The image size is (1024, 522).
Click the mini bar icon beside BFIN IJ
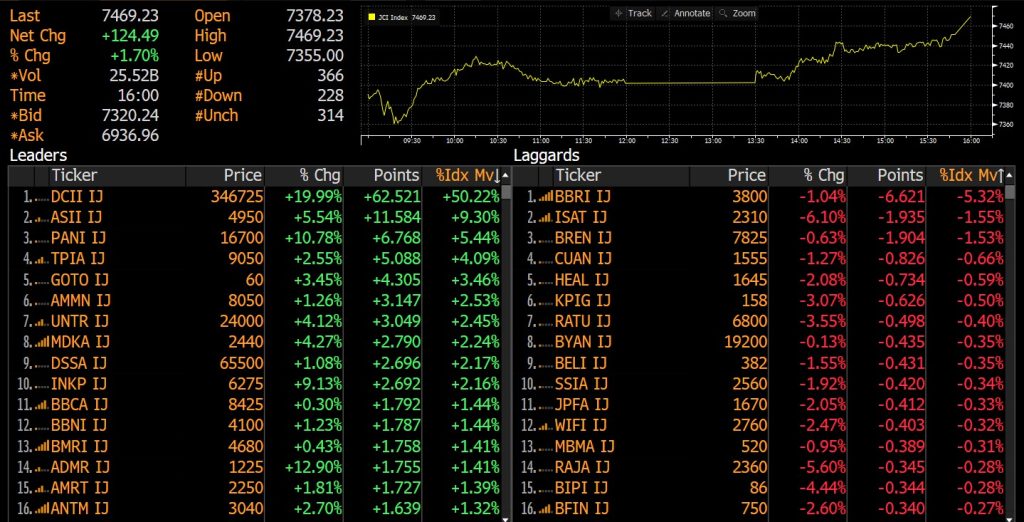546,510
